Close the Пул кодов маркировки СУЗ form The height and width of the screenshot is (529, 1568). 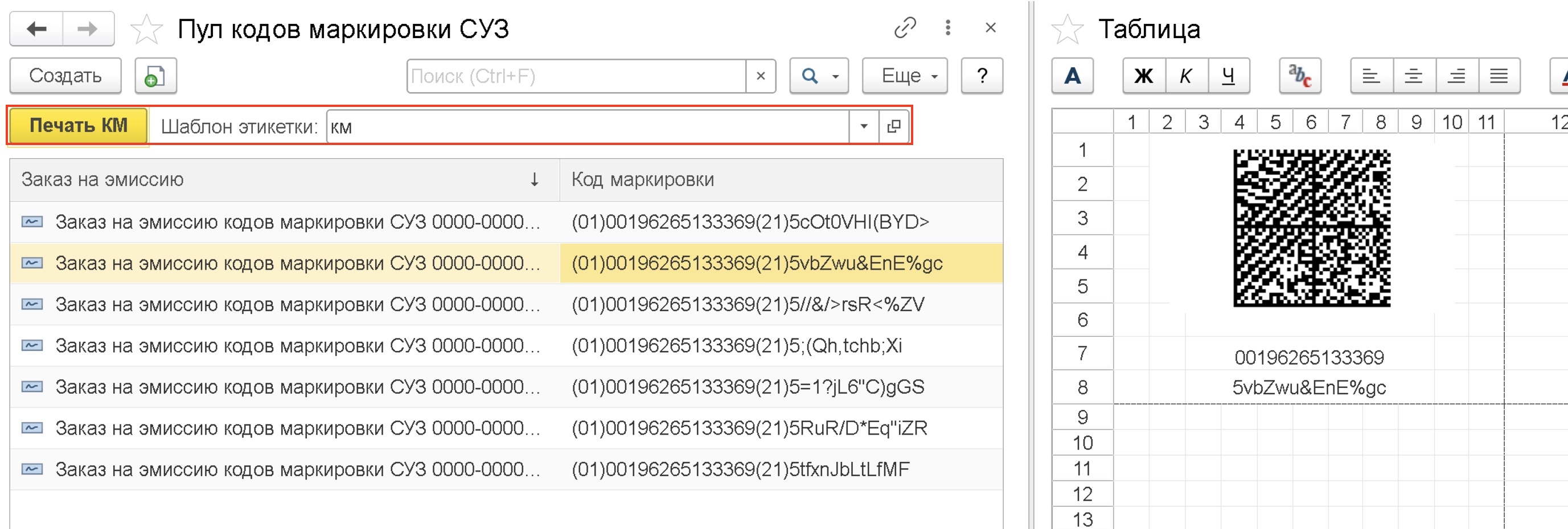[x=990, y=28]
